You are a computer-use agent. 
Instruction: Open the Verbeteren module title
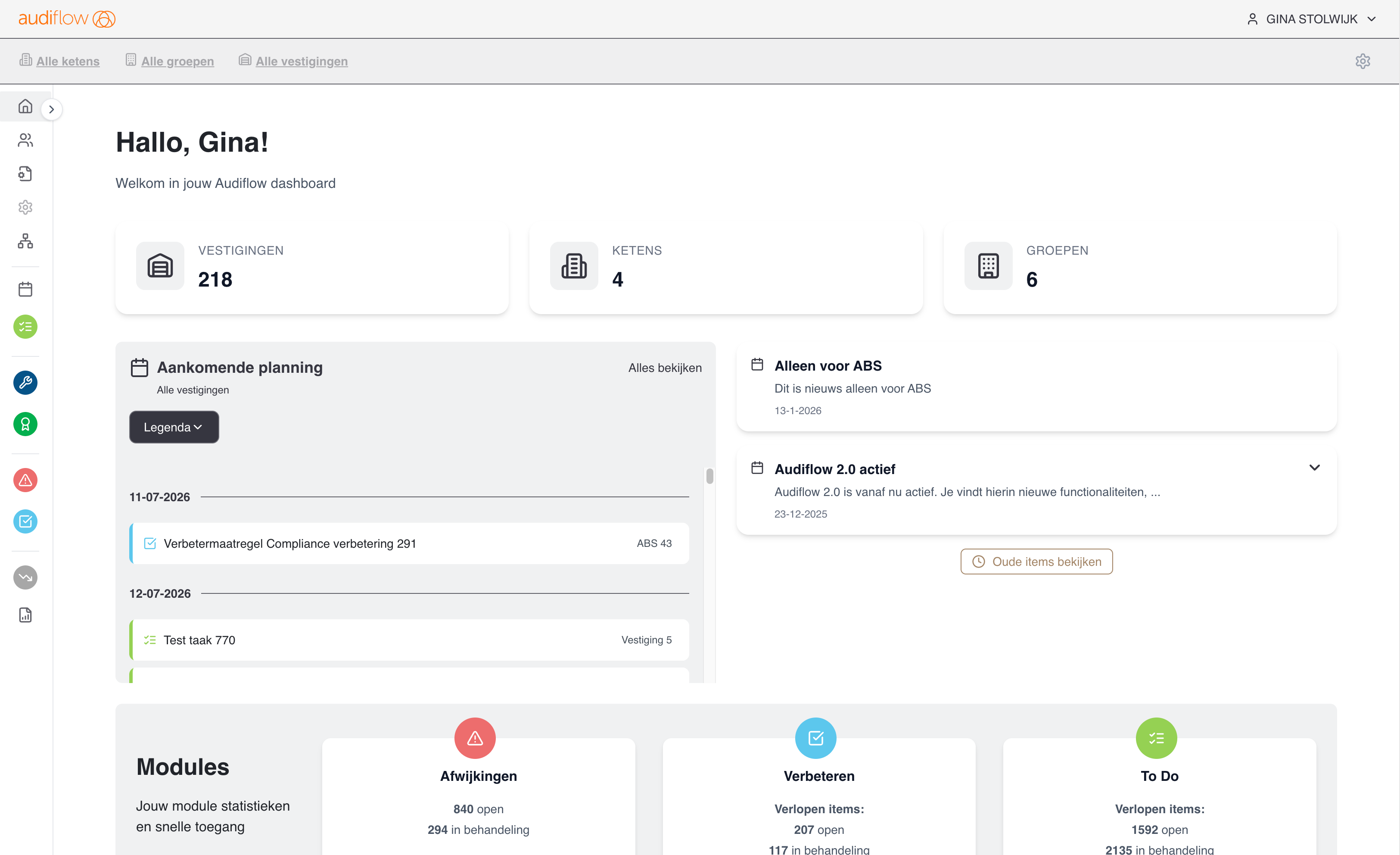tap(819, 776)
